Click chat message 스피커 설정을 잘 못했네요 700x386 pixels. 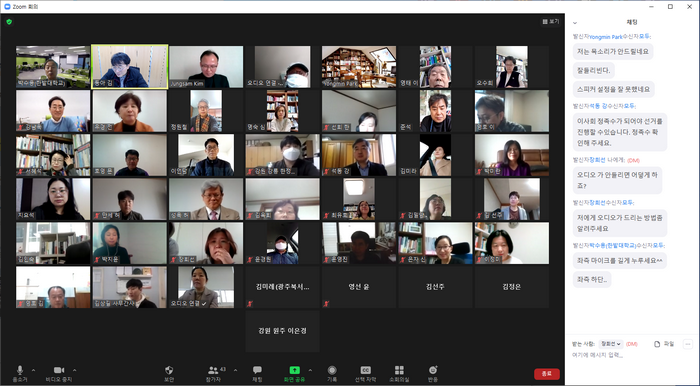pyautogui.click(x=613, y=89)
